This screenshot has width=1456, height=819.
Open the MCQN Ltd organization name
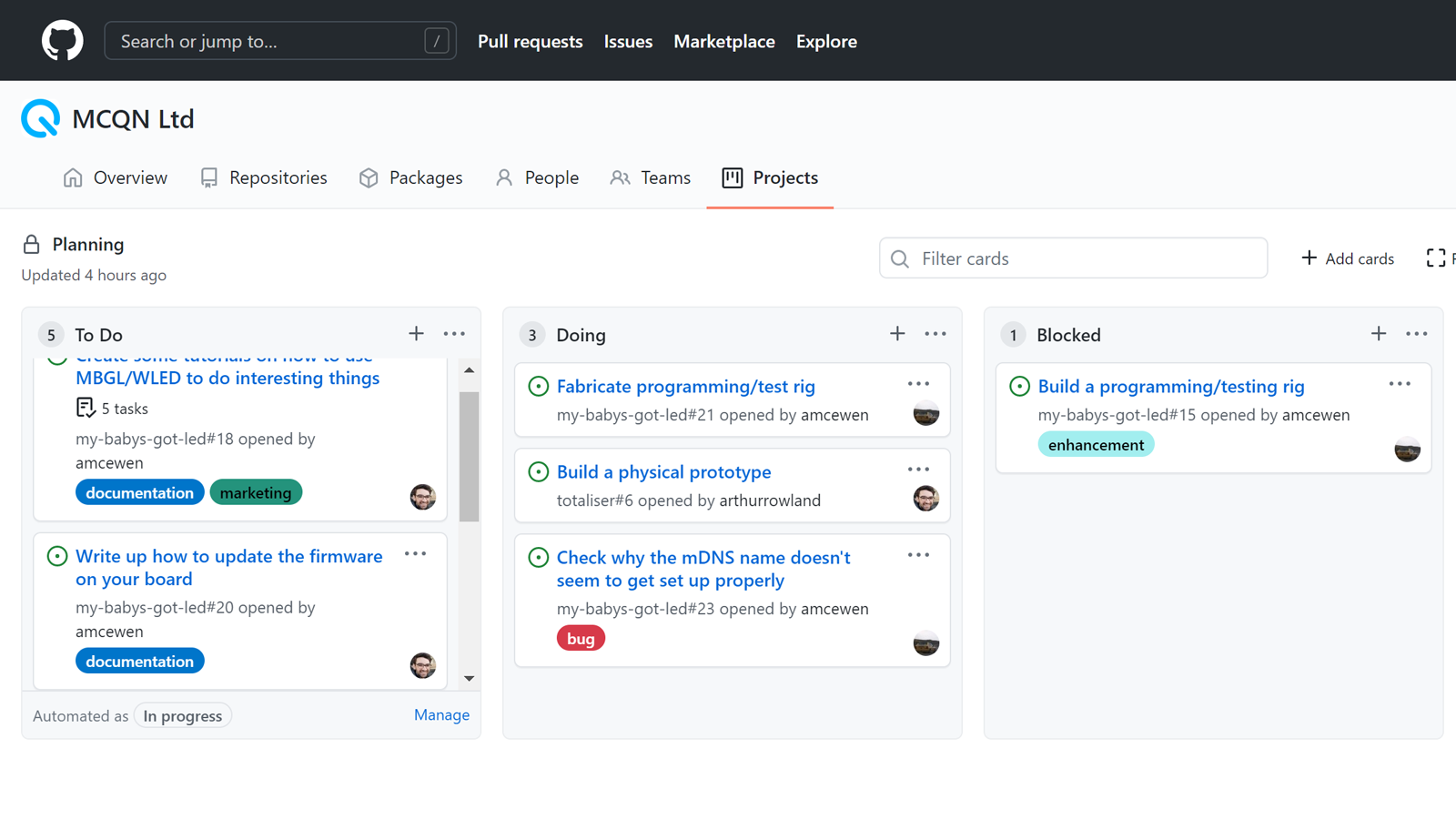pos(133,119)
